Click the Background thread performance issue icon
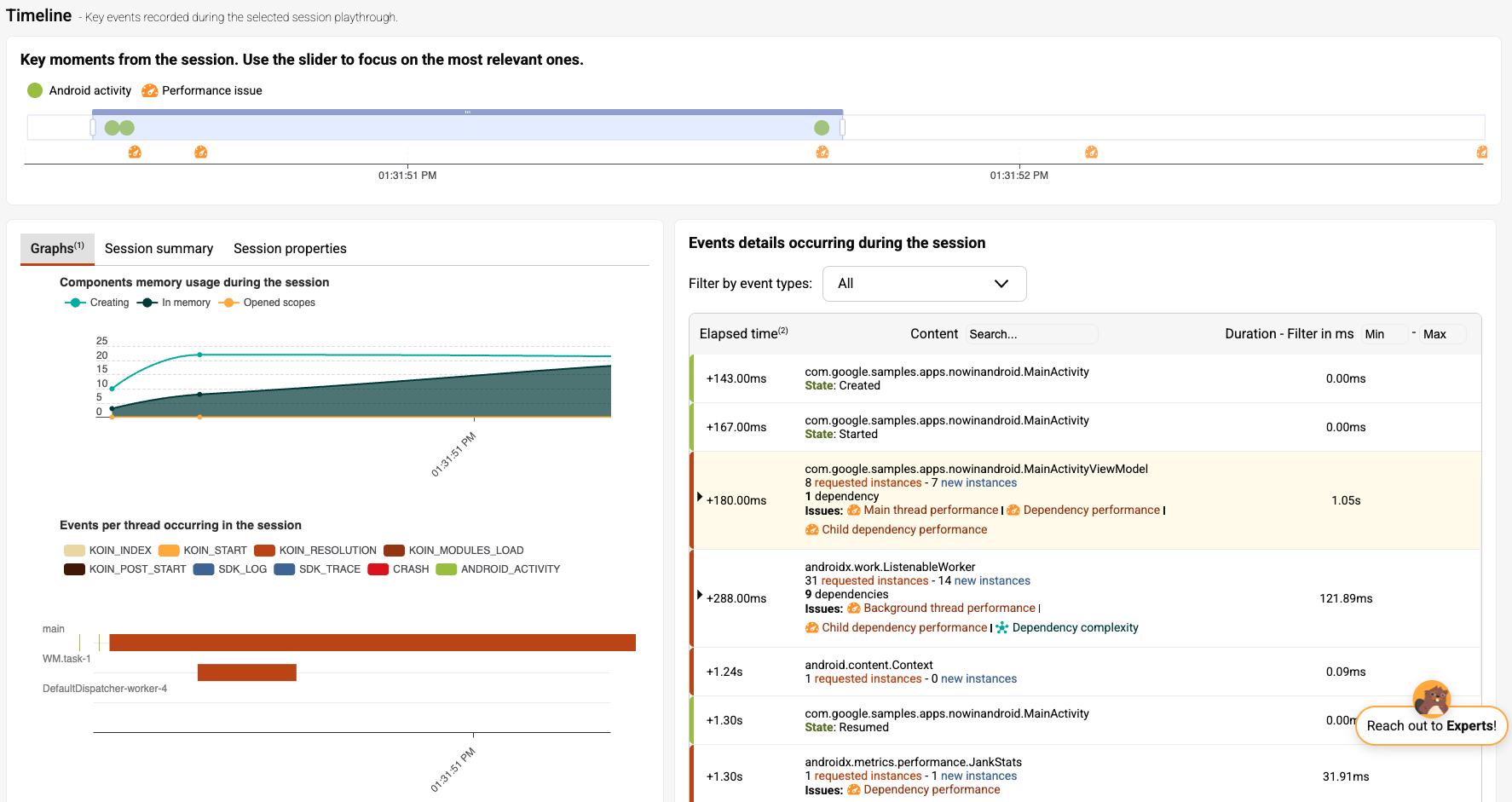Screen dimensions: 1512x802 853,609
